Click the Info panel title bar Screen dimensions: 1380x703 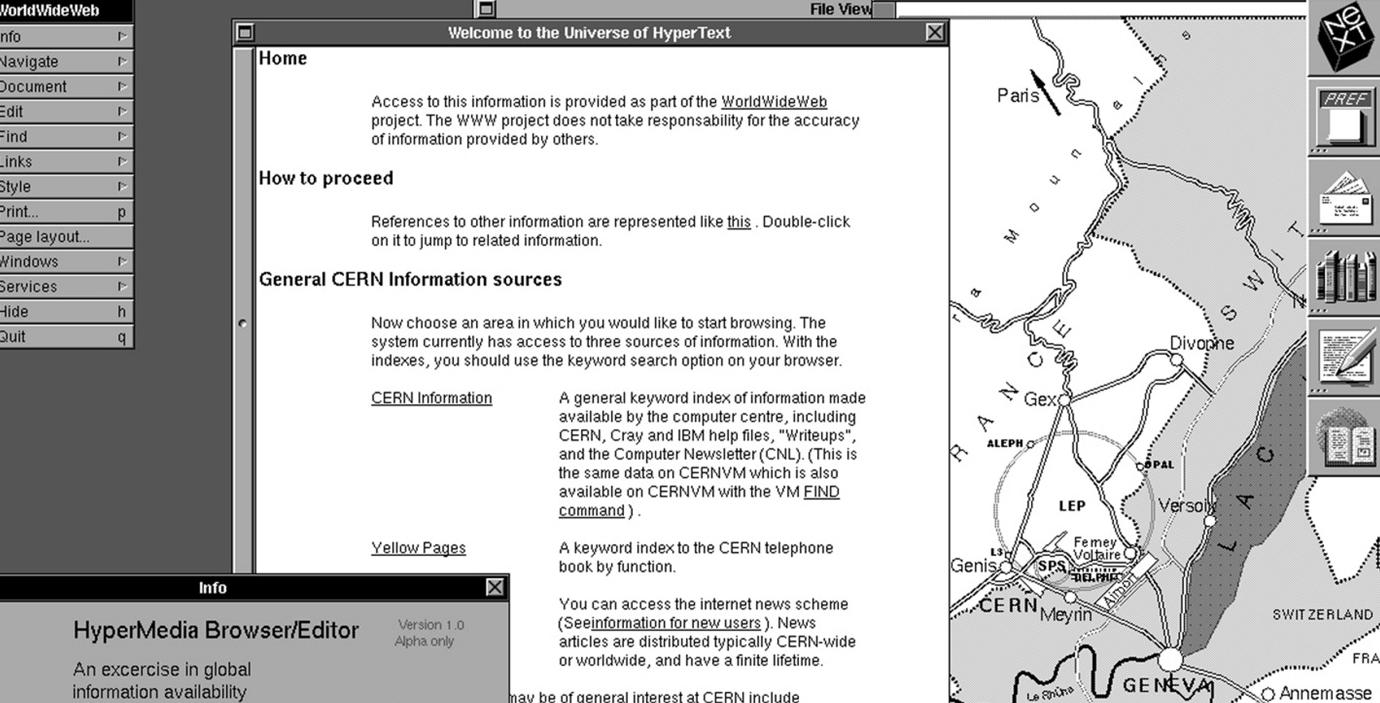click(212, 587)
